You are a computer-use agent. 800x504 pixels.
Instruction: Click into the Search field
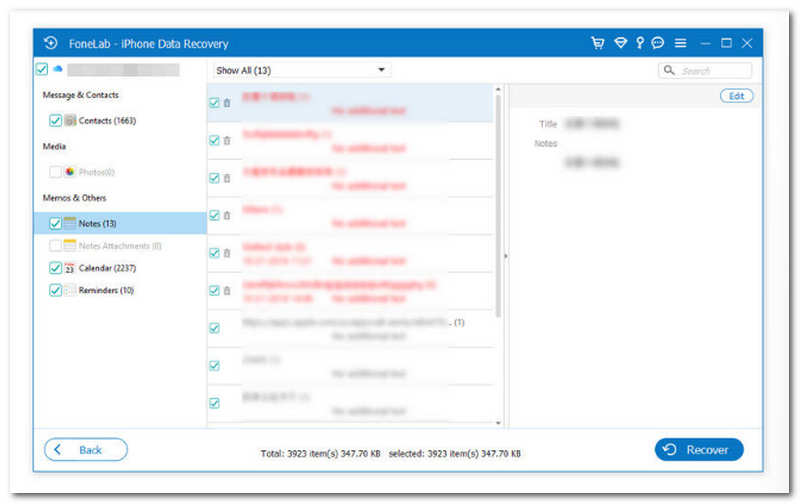click(x=705, y=70)
